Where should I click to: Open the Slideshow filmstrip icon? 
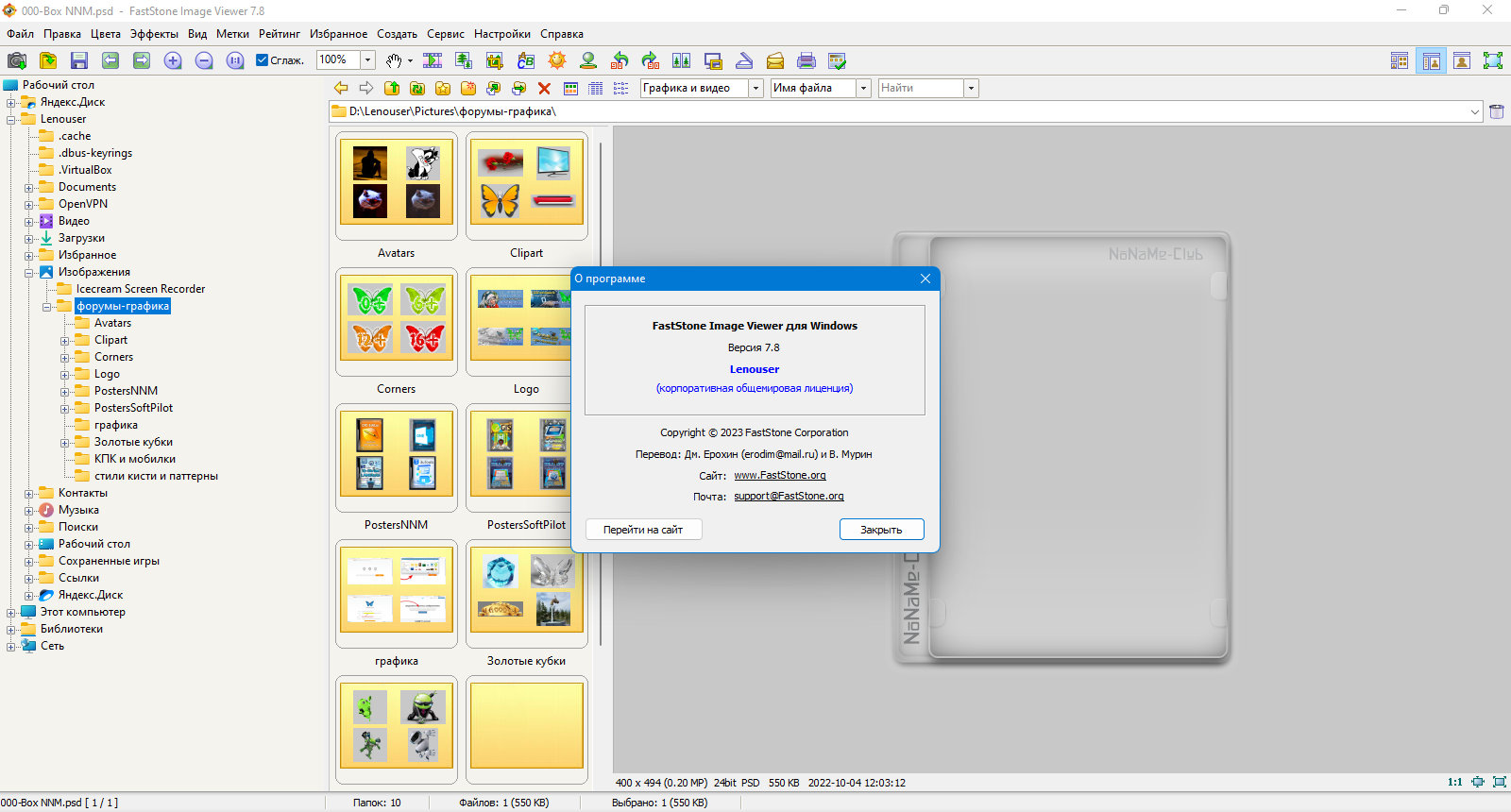[x=433, y=60]
